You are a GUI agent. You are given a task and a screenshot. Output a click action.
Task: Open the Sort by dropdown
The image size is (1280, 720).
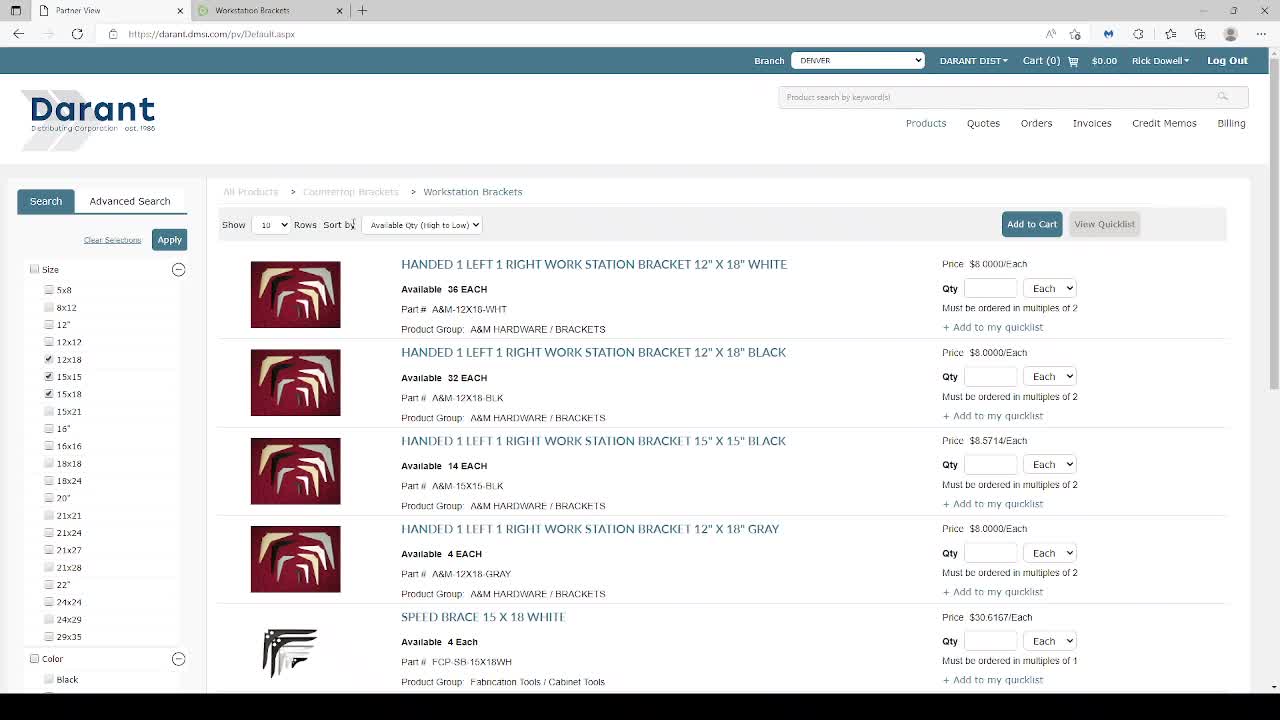pos(422,225)
